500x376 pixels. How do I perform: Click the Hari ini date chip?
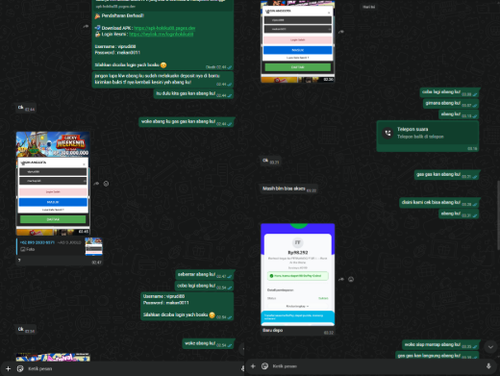[369, 7]
